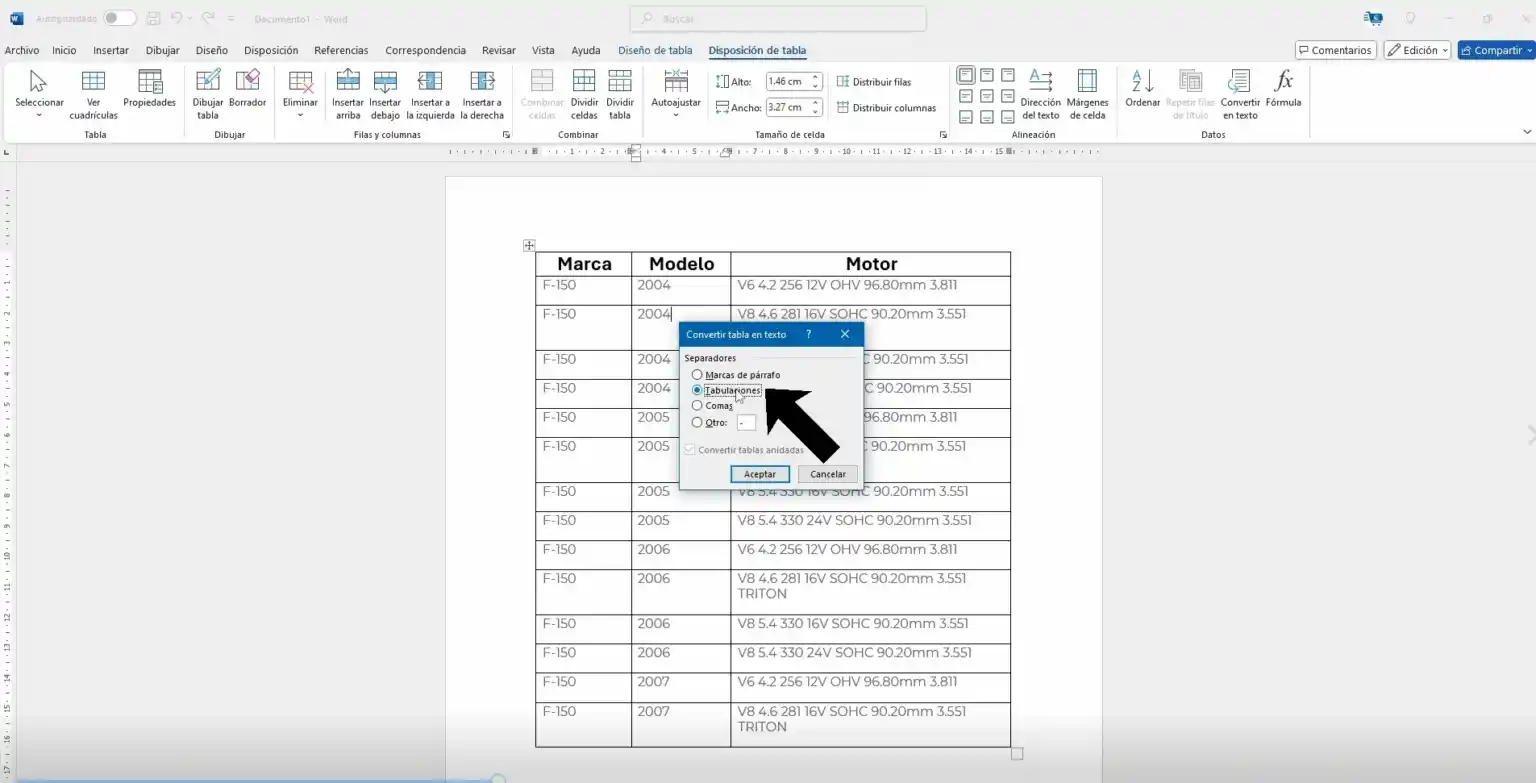Image resolution: width=1536 pixels, height=783 pixels.
Task: Click the table move handle
Action: click(529, 245)
